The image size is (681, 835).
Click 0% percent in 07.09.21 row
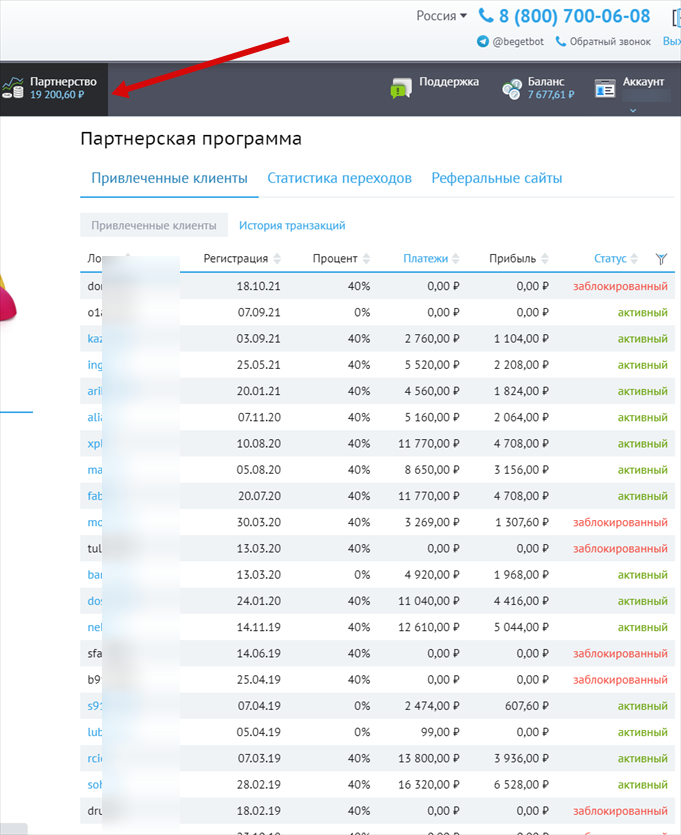tap(362, 312)
